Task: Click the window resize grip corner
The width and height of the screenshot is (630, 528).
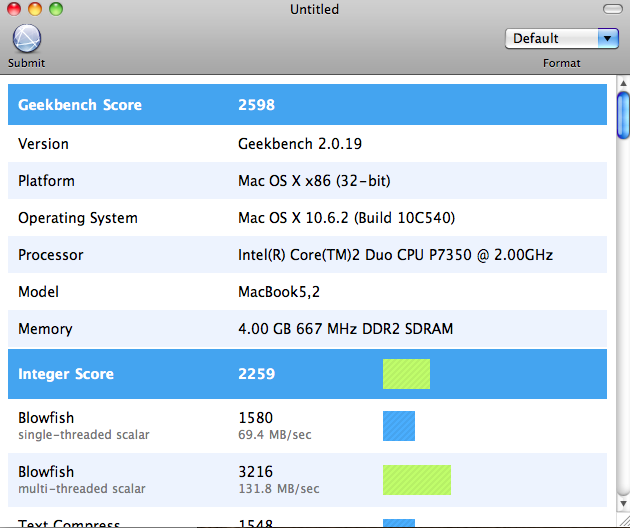Action: [x=623, y=522]
